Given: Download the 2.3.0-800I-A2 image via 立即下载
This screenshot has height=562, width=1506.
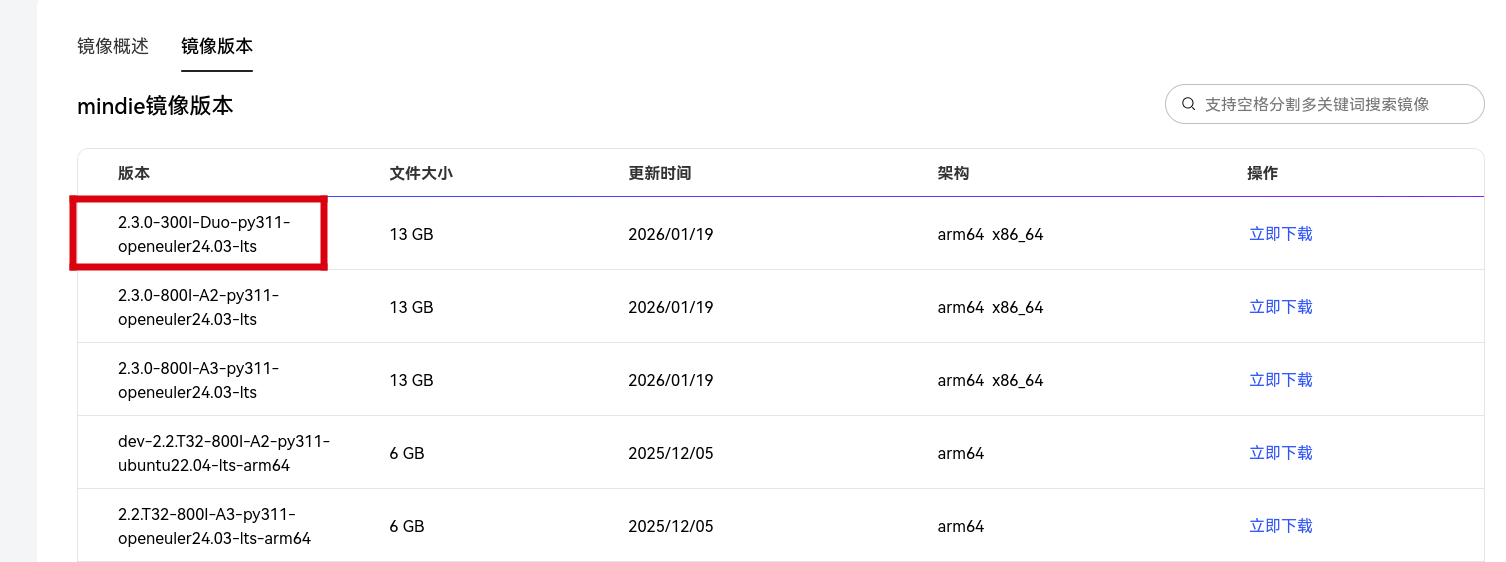Looking at the screenshot, I should [x=1280, y=307].
